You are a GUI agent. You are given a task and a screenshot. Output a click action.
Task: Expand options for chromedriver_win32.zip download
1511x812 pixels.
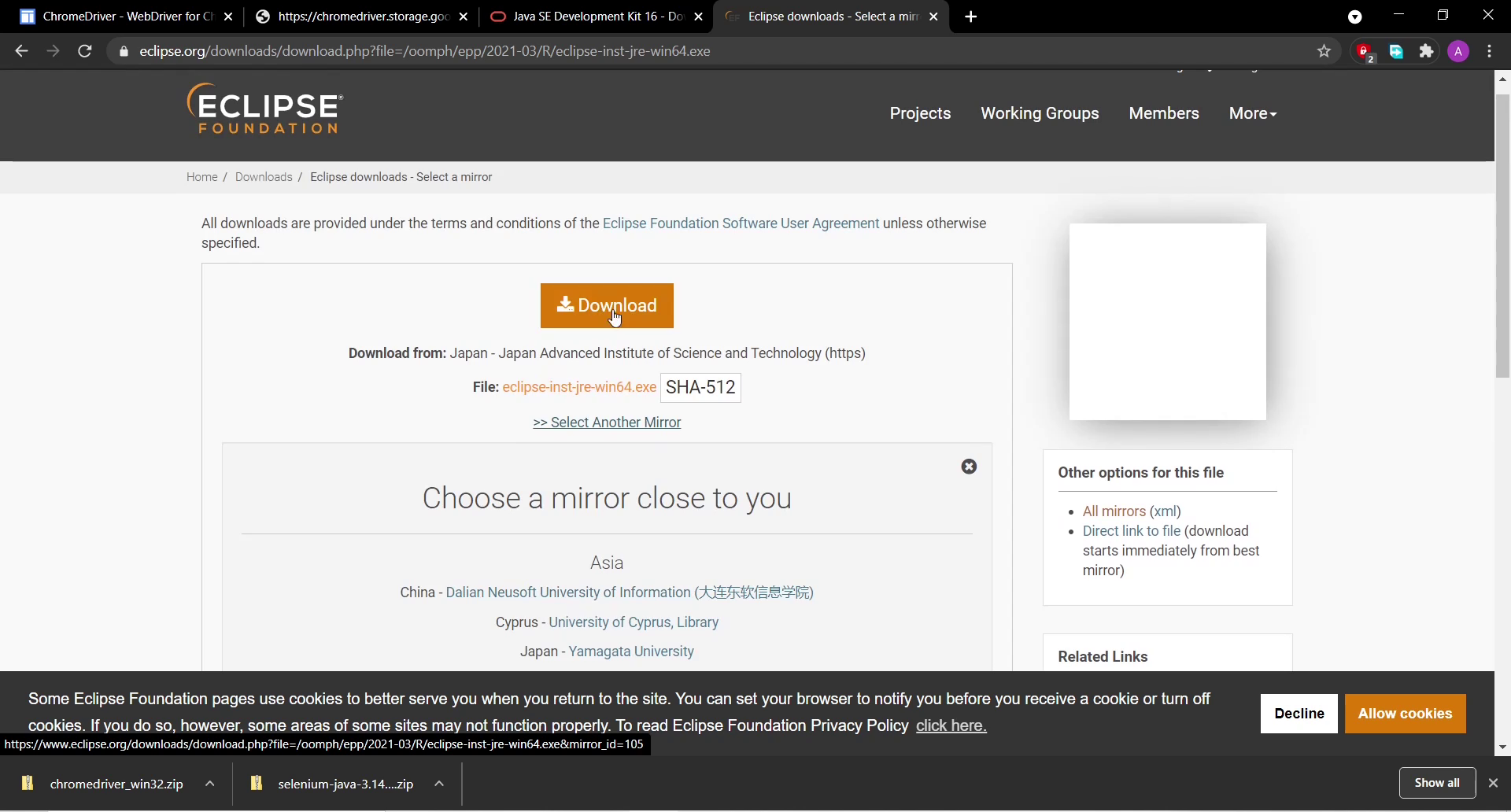[210, 784]
